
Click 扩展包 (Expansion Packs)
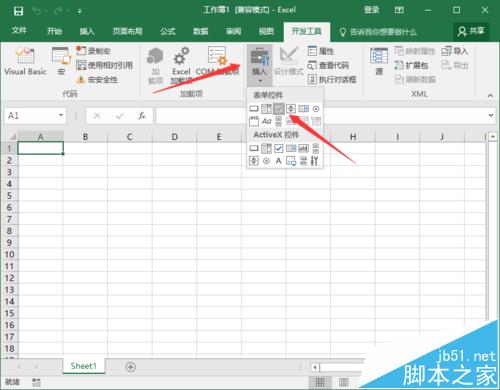tap(411, 65)
